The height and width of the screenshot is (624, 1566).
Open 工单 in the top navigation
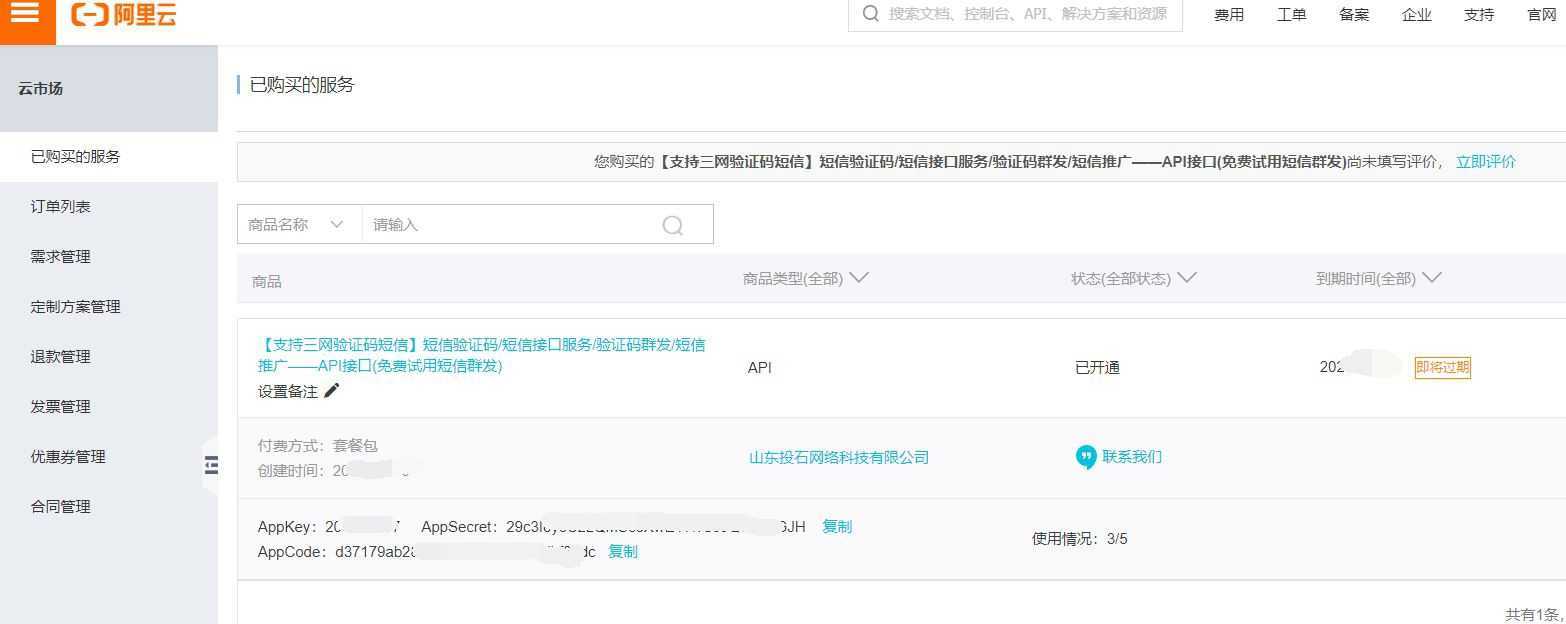pyautogui.click(x=1291, y=14)
